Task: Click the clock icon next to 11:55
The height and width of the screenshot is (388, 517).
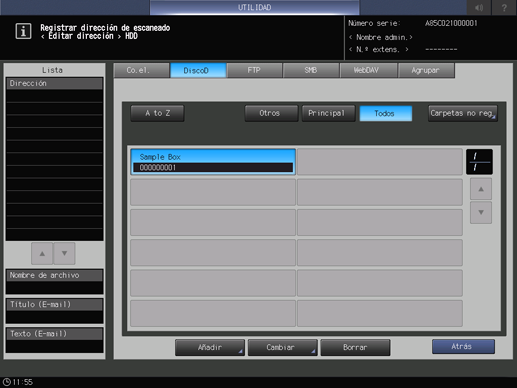Action: click(x=6, y=382)
